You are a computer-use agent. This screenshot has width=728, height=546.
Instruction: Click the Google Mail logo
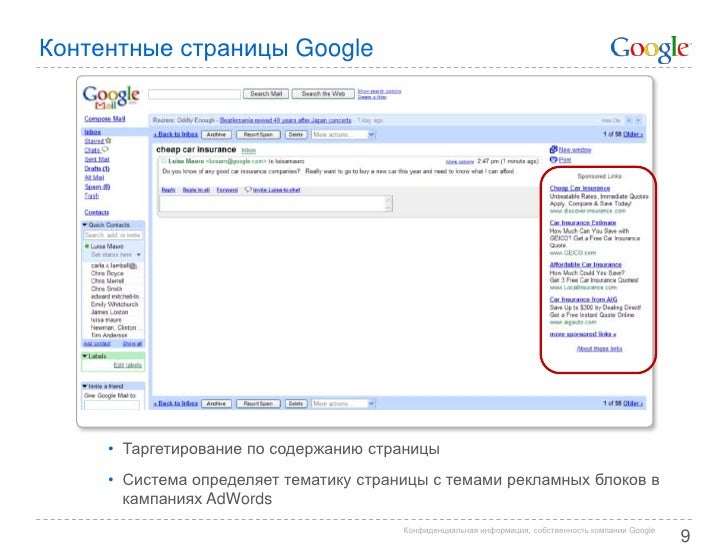(x=111, y=97)
